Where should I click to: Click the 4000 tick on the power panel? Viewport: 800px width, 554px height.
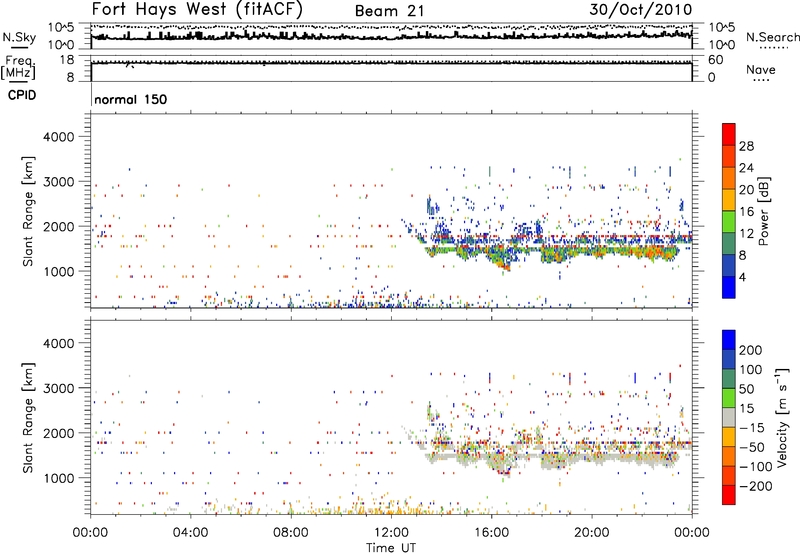coord(58,137)
